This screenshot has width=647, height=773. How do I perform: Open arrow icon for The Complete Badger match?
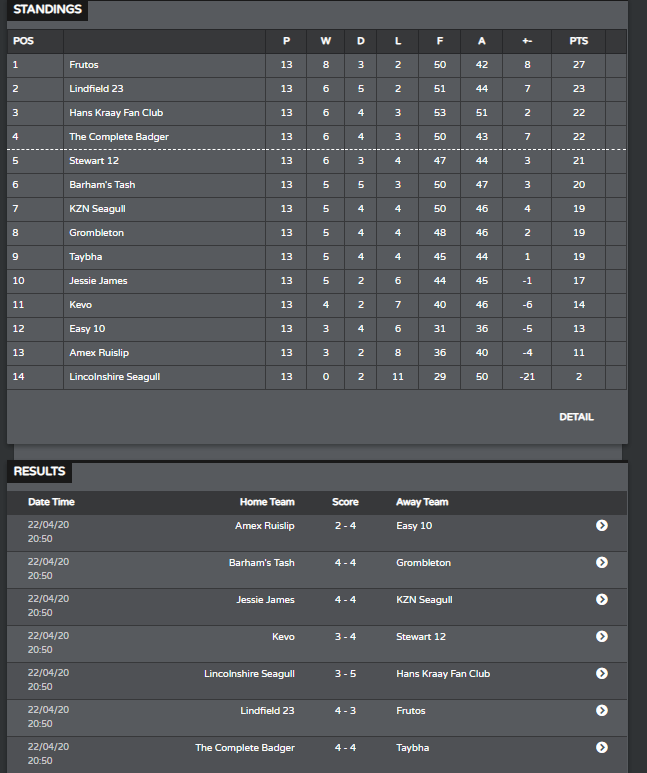(x=602, y=747)
